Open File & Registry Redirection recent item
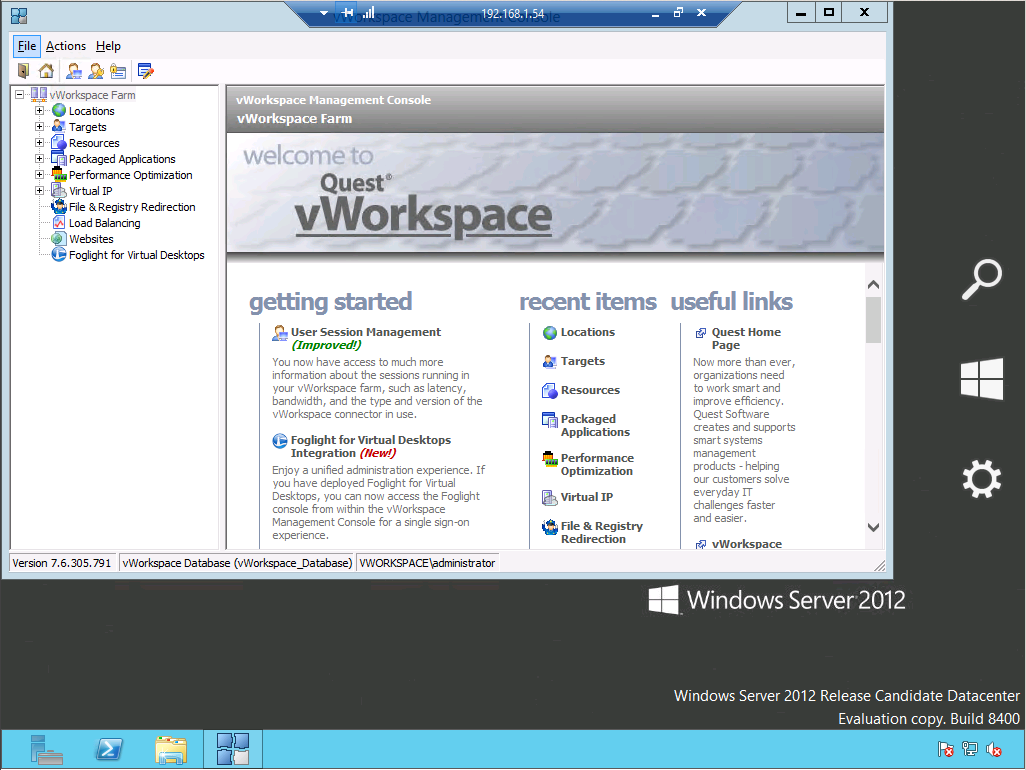The width and height of the screenshot is (1026, 770). click(x=601, y=533)
